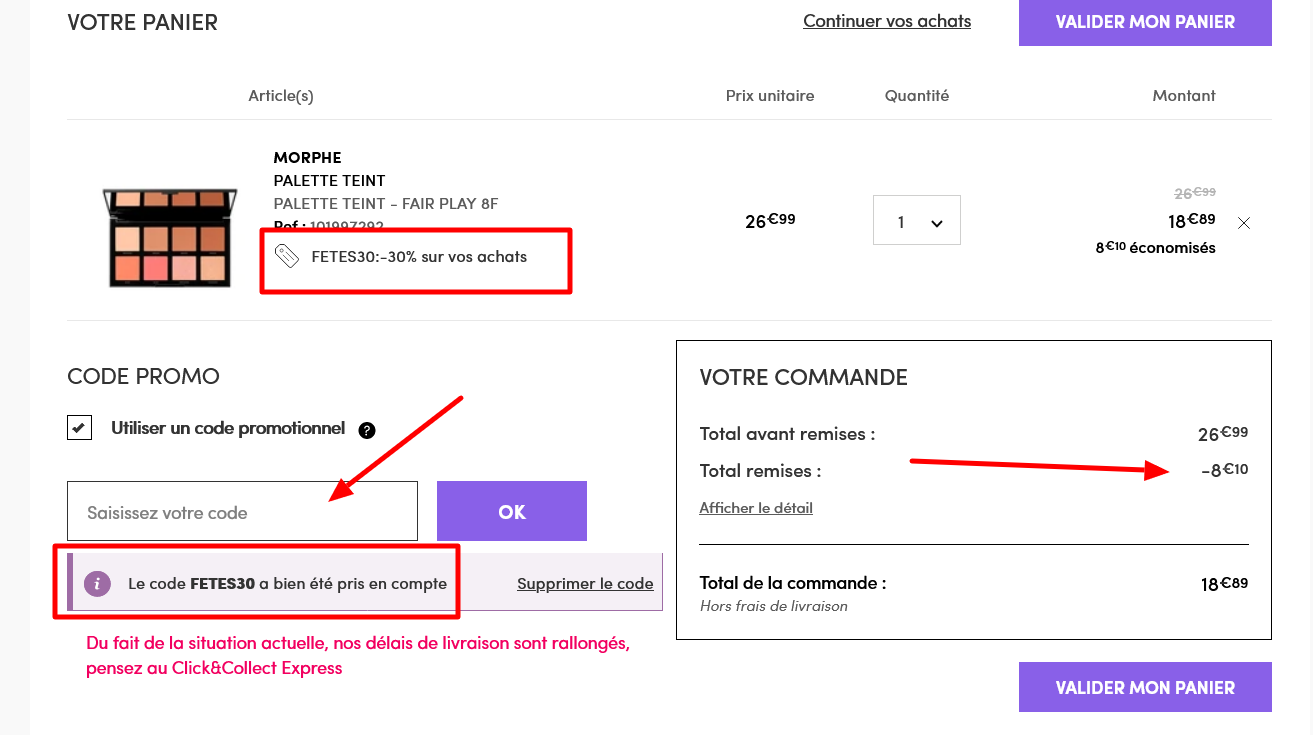Click the 'Palette Teint - Fair Play 8F' shade text
The height and width of the screenshot is (735, 1313).
385,204
